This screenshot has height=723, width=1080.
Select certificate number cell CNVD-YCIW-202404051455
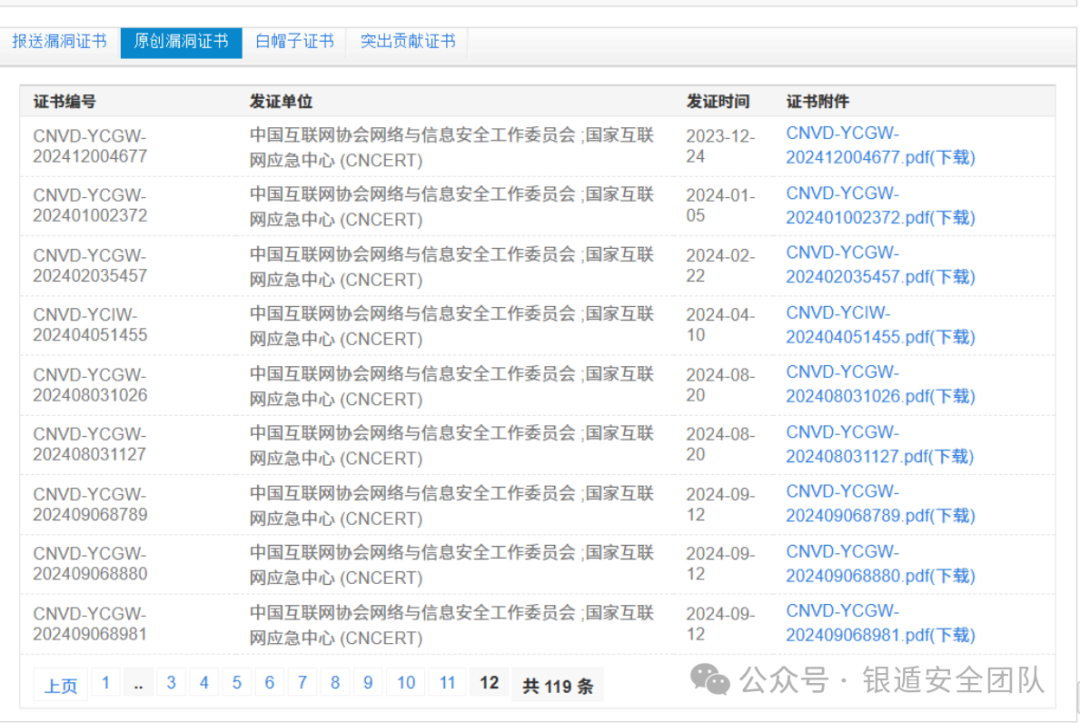[90, 324]
